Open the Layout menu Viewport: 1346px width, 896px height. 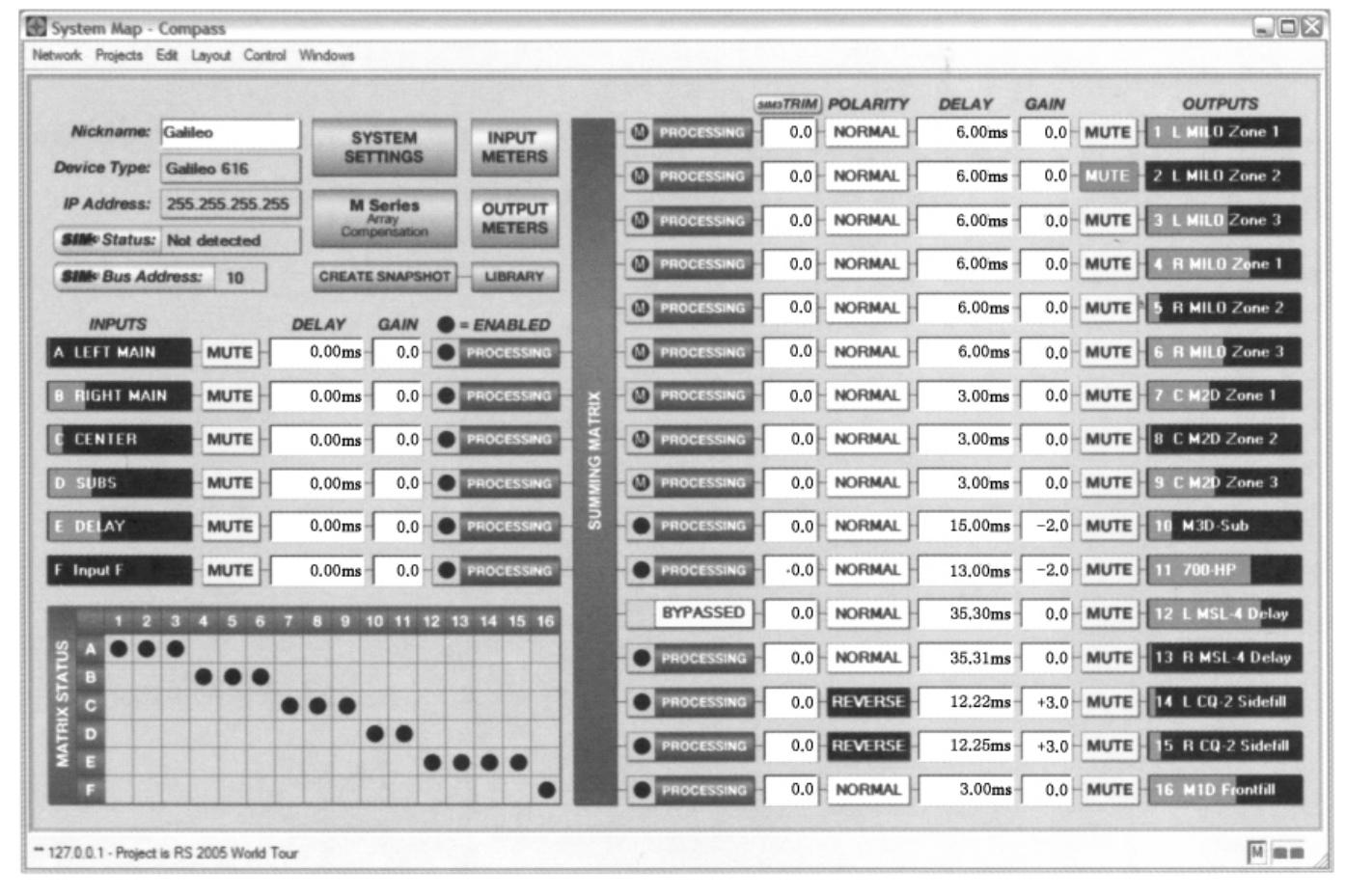tap(210, 55)
